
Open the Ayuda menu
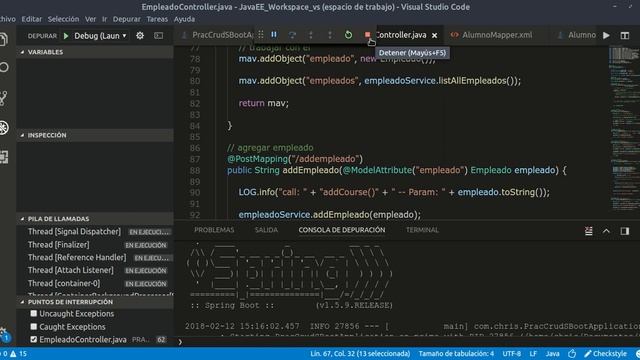(x=184, y=19)
